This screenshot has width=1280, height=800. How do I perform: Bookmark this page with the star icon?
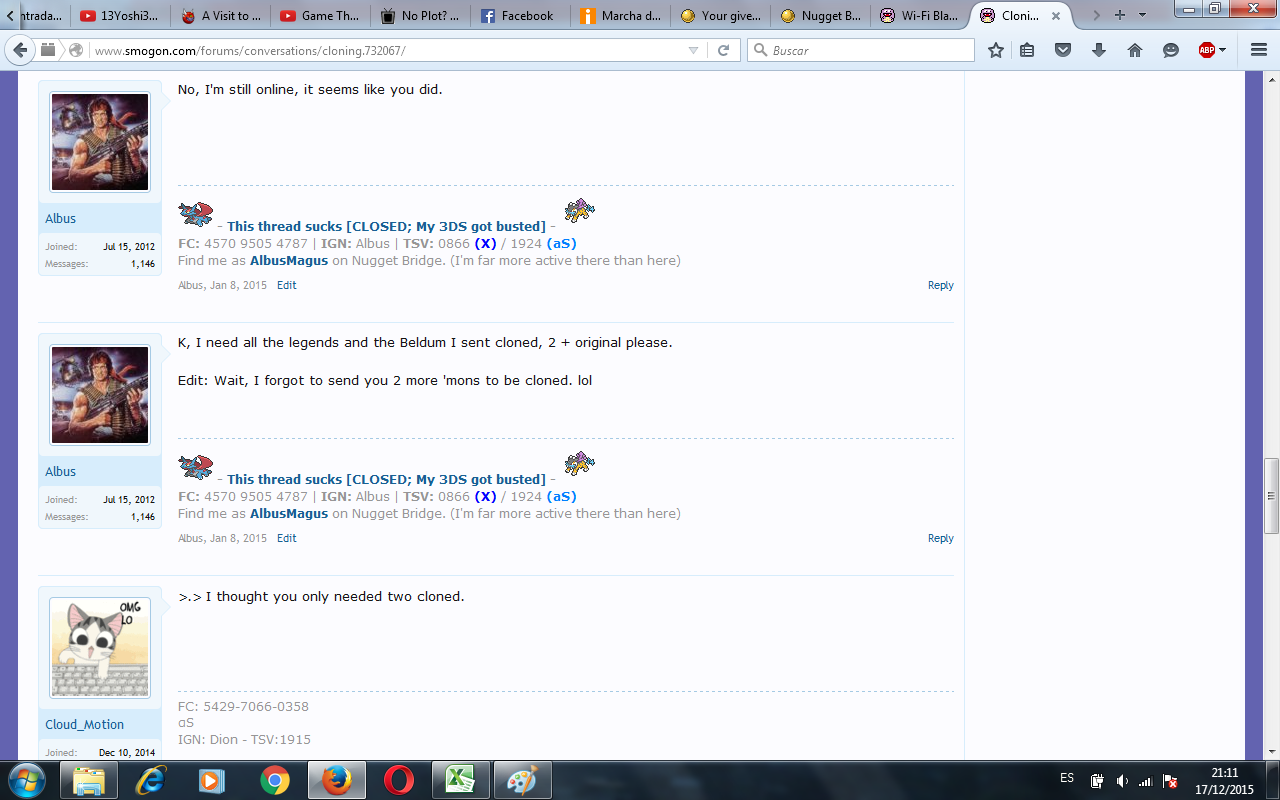[x=996, y=50]
